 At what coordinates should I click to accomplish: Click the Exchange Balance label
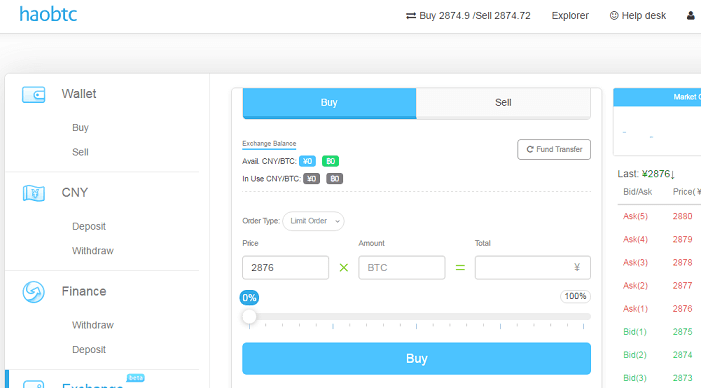click(269, 143)
